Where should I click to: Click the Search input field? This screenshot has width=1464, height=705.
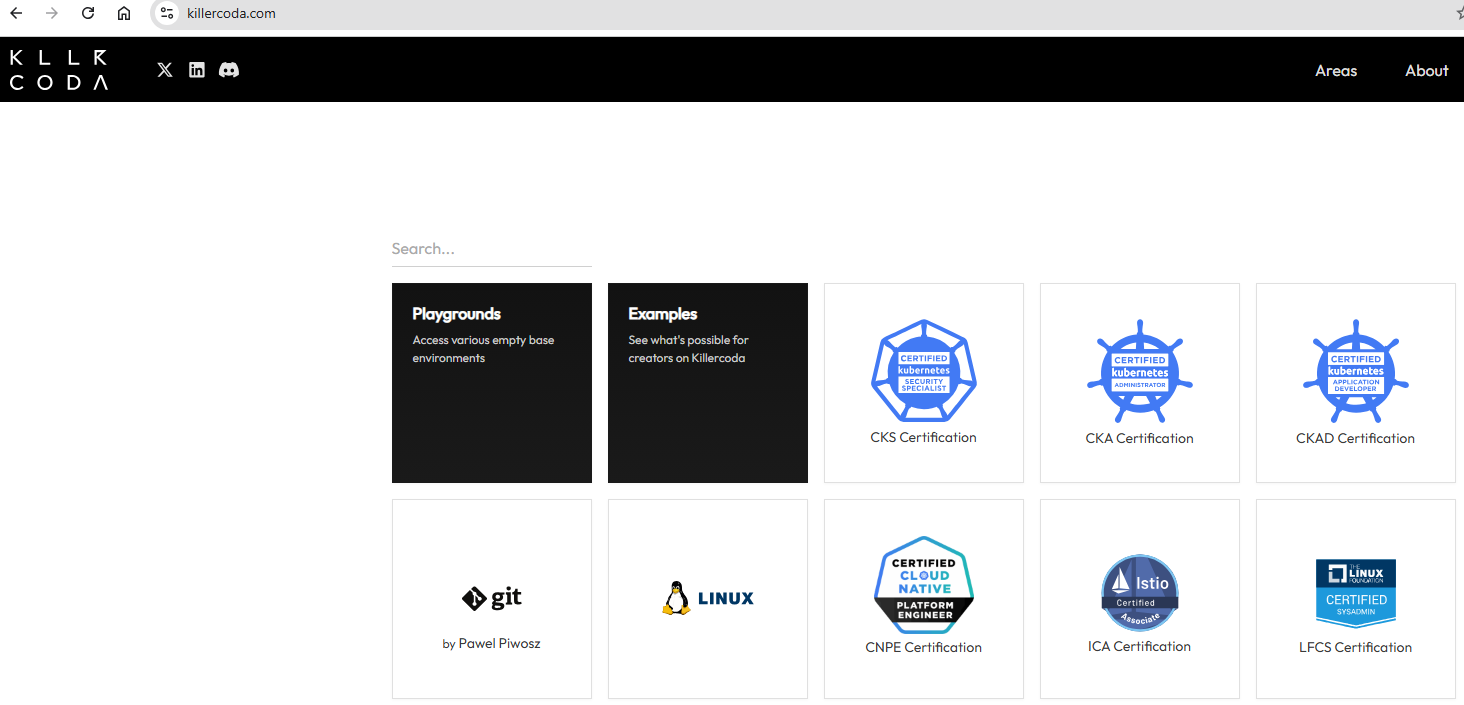(x=491, y=249)
